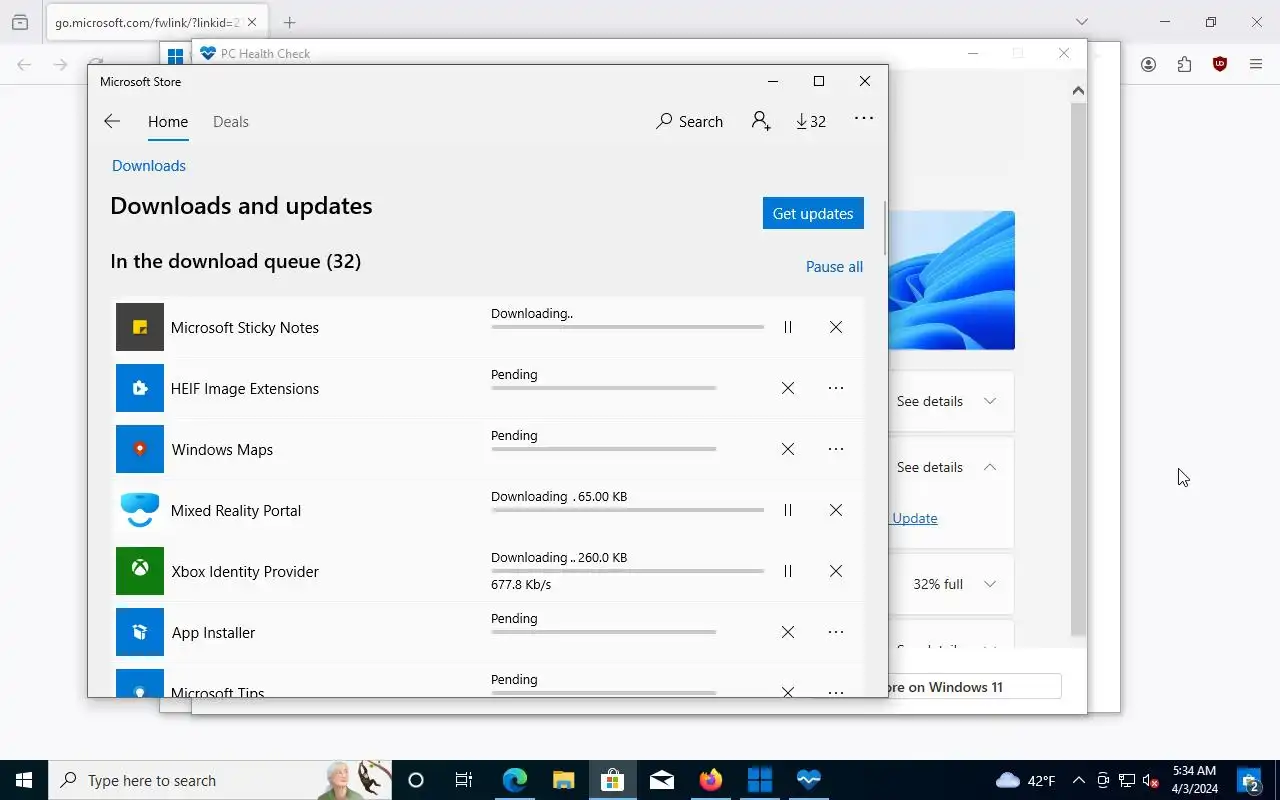The width and height of the screenshot is (1280, 800).
Task: Switch to the Home tab in Store
Action: point(168,122)
